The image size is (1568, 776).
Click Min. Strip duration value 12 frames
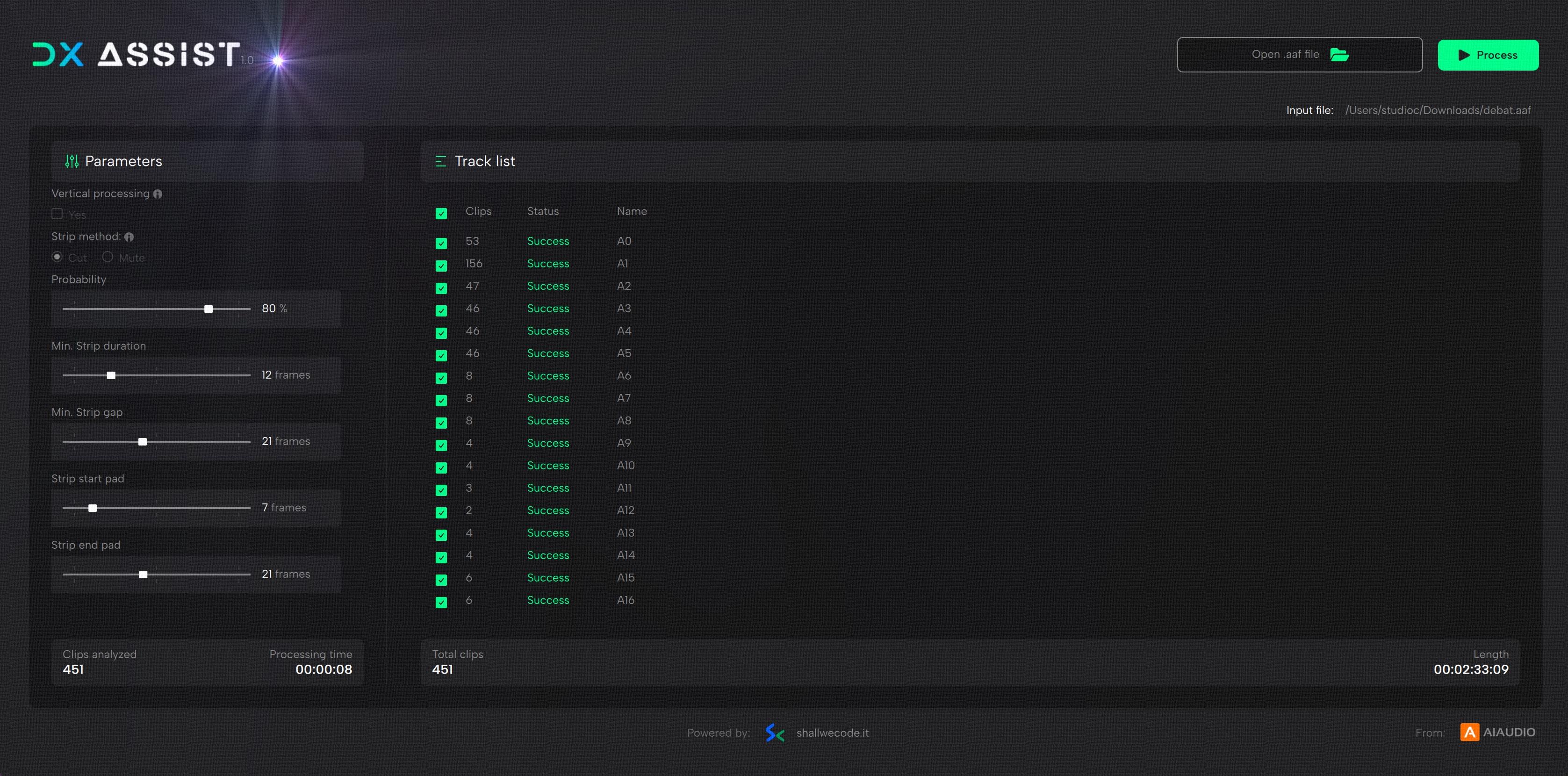(286, 375)
